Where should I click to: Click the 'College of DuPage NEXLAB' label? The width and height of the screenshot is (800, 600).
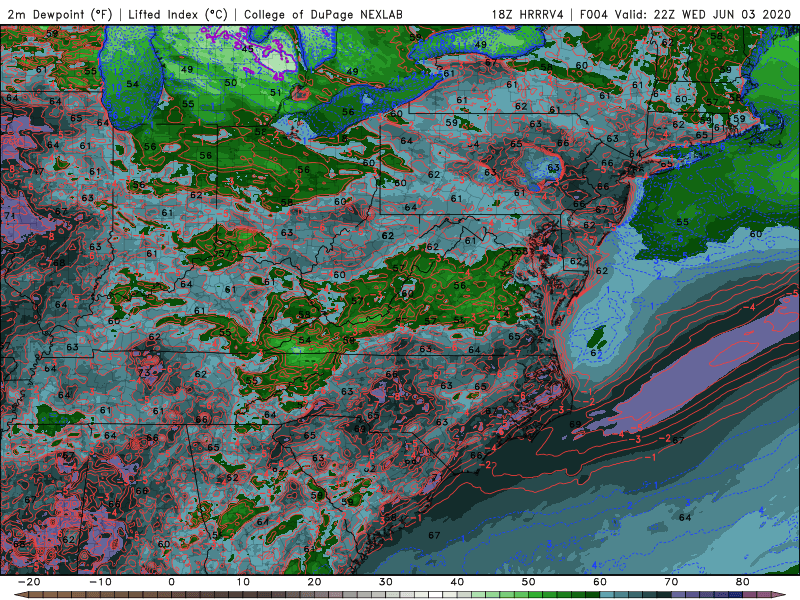coord(323,14)
